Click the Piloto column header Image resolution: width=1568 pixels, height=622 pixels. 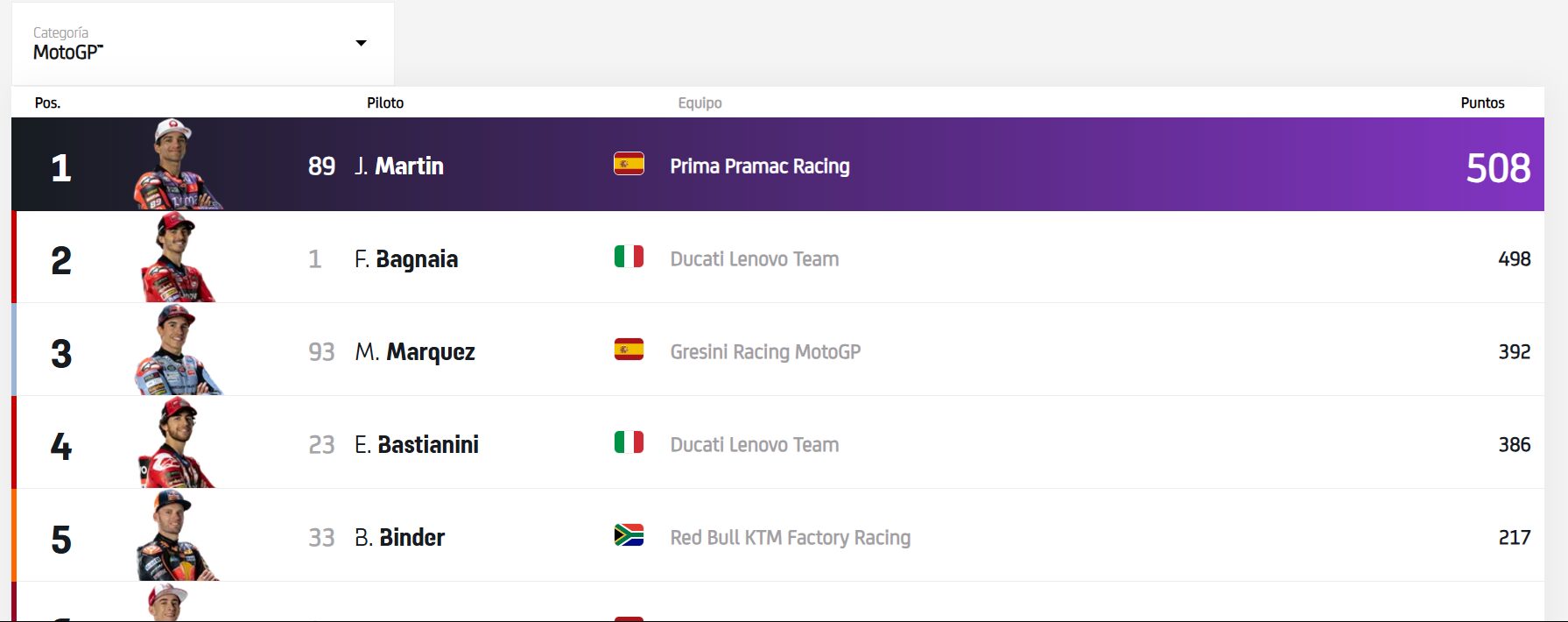tap(385, 102)
